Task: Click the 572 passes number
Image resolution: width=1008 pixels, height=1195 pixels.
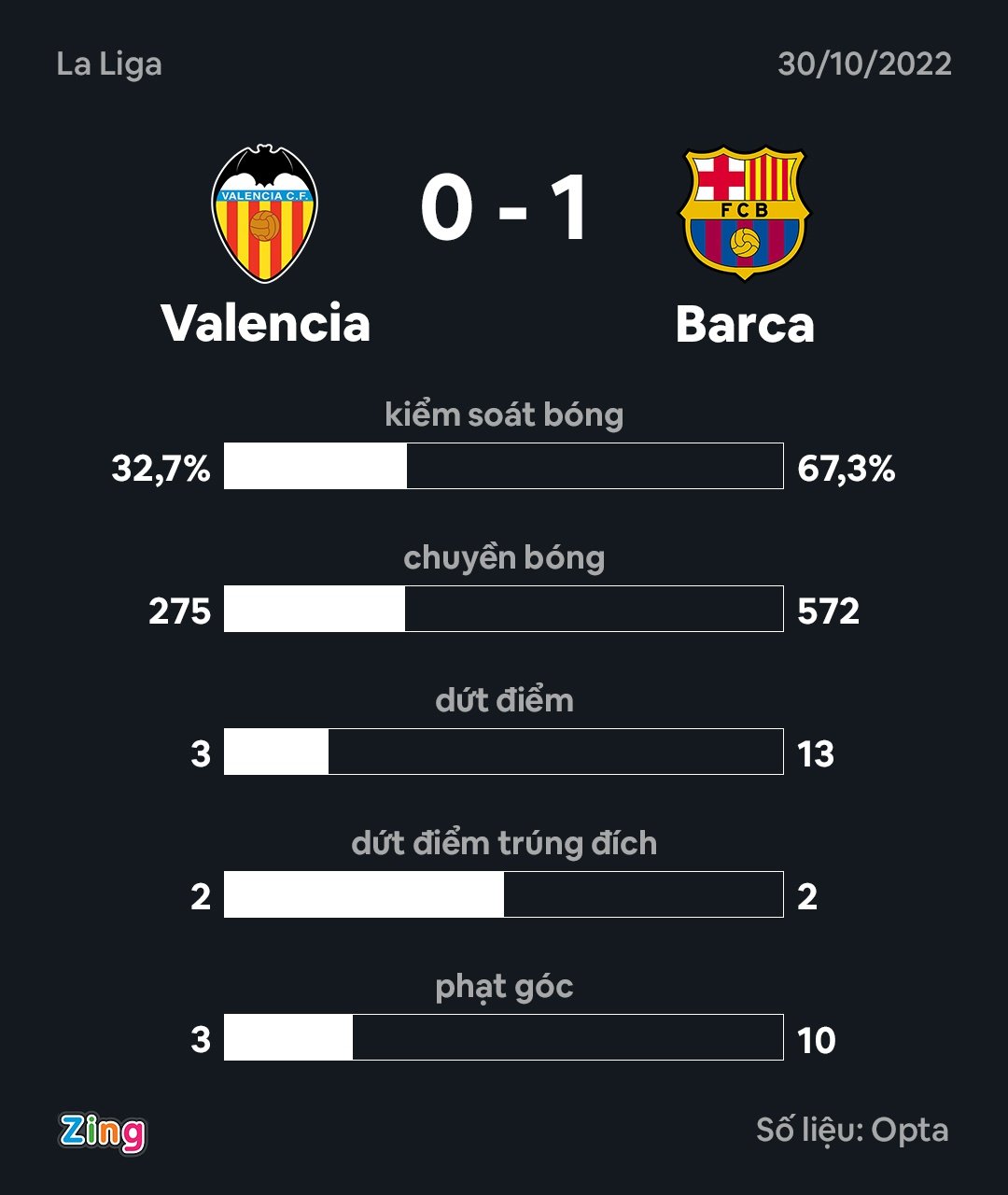Action: (828, 612)
